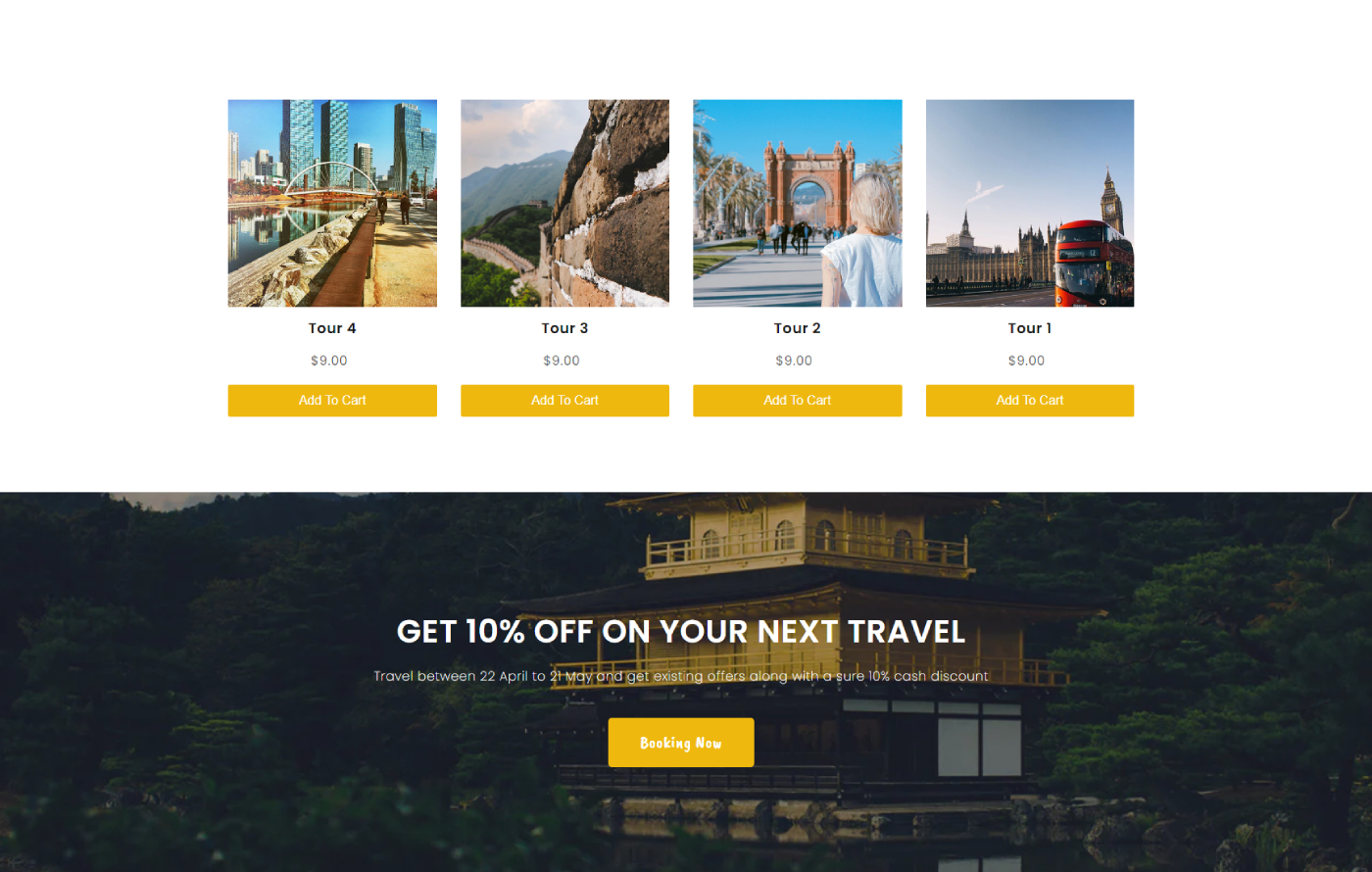Add Tour 4 to the cart
This screenshot has width=1372, height=872.
[332, 401]
